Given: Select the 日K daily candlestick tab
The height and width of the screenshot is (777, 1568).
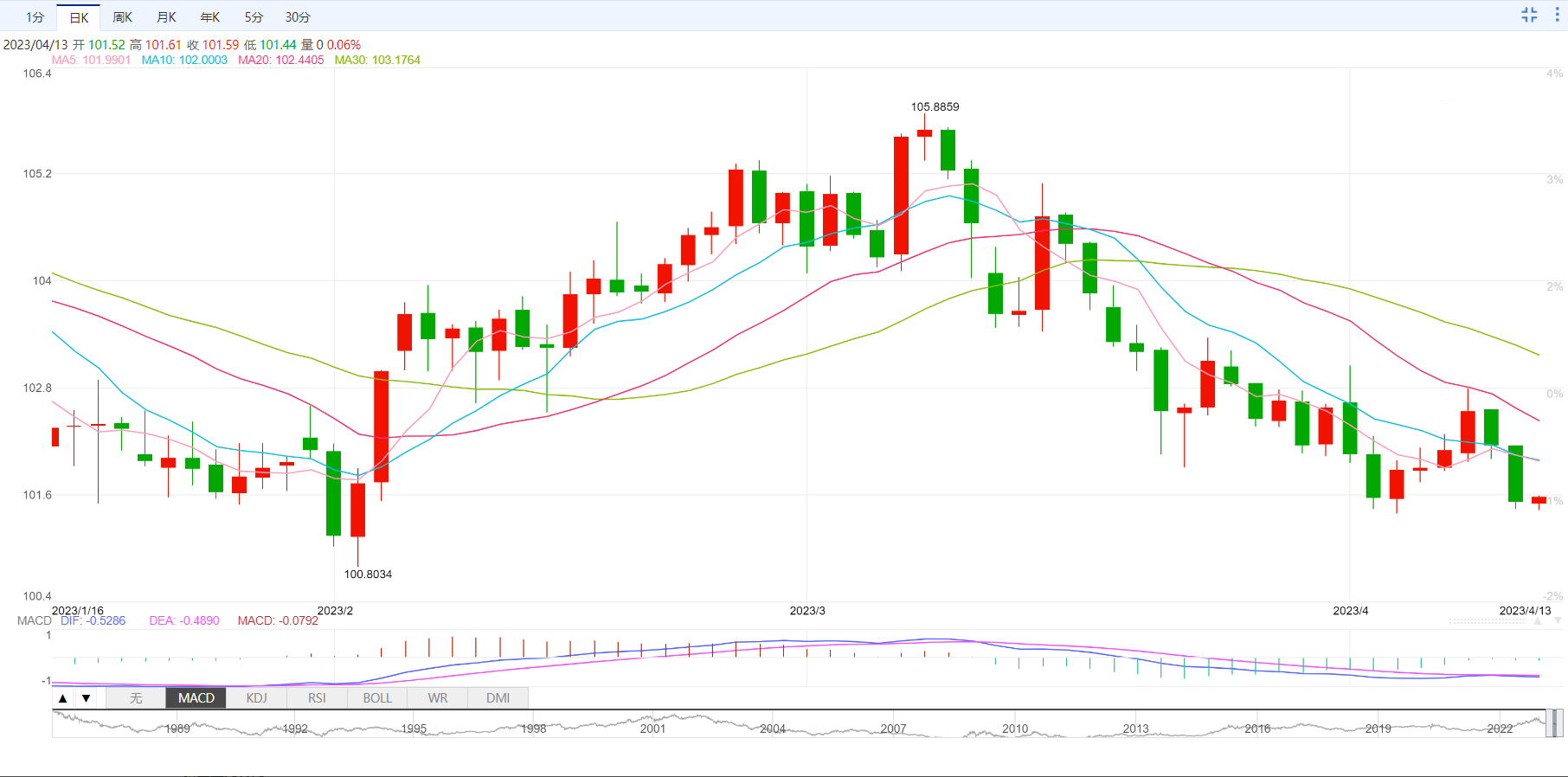Looking at the screenshot, I should point(79,17).
